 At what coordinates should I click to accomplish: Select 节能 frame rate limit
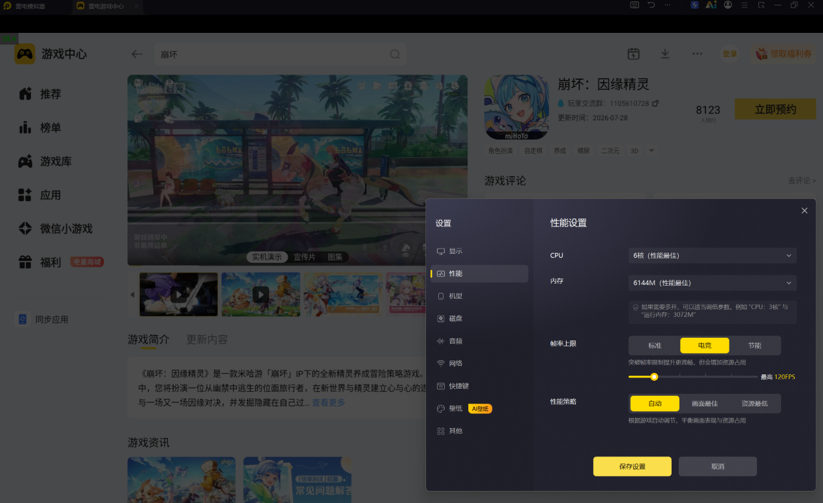tap(754, 345)
